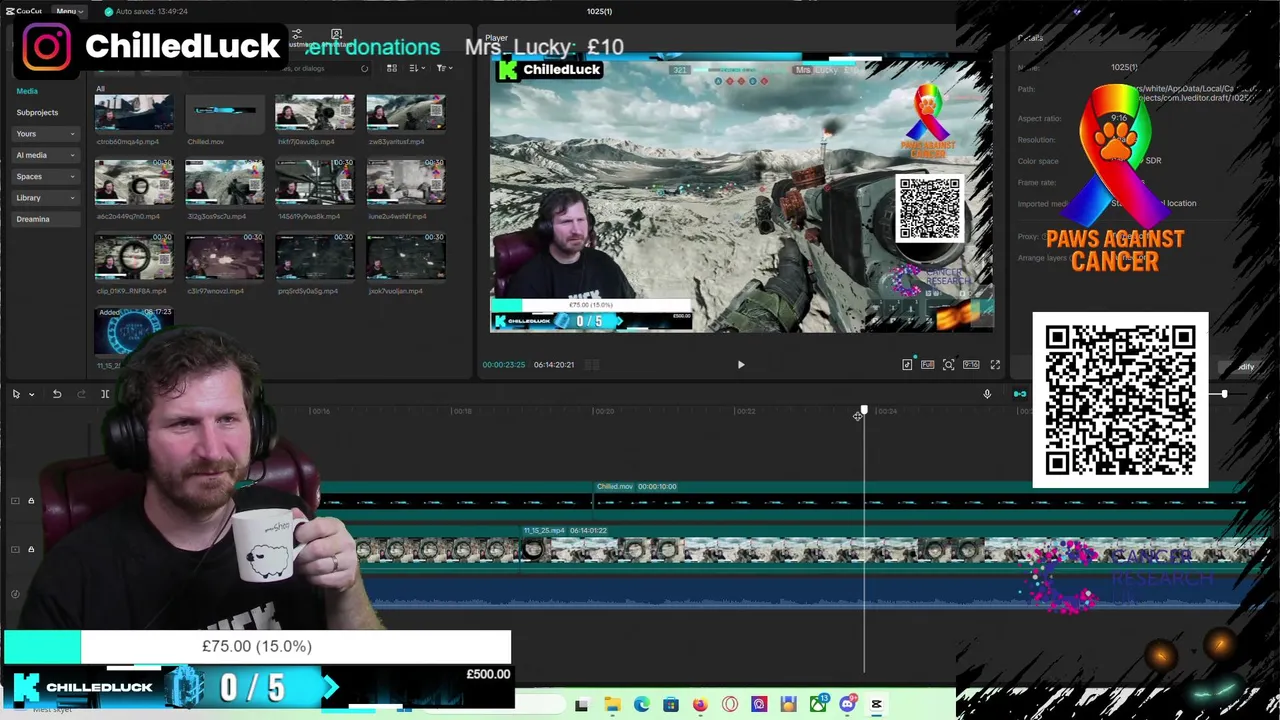
Task: Expand the Library section
Action: (x=45, y=198)
